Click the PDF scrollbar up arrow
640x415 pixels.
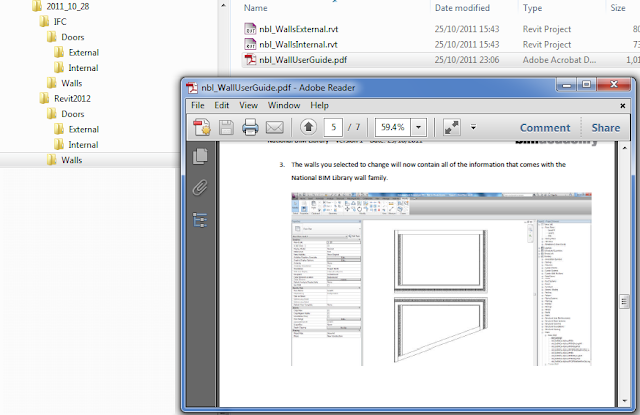point(624,147)
